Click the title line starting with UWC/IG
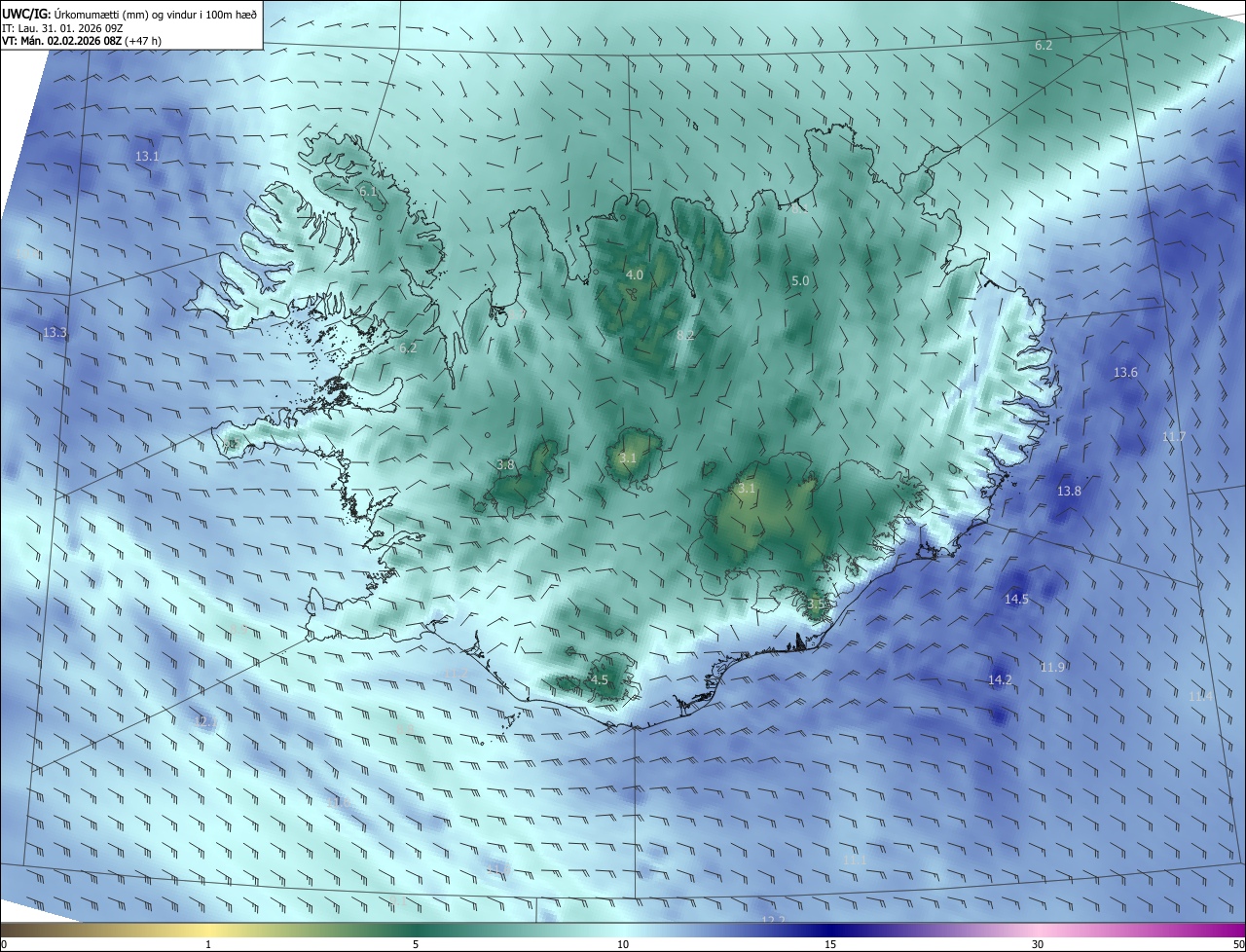This screenshot has height=952, width=1246. click(x=129, y=14)
